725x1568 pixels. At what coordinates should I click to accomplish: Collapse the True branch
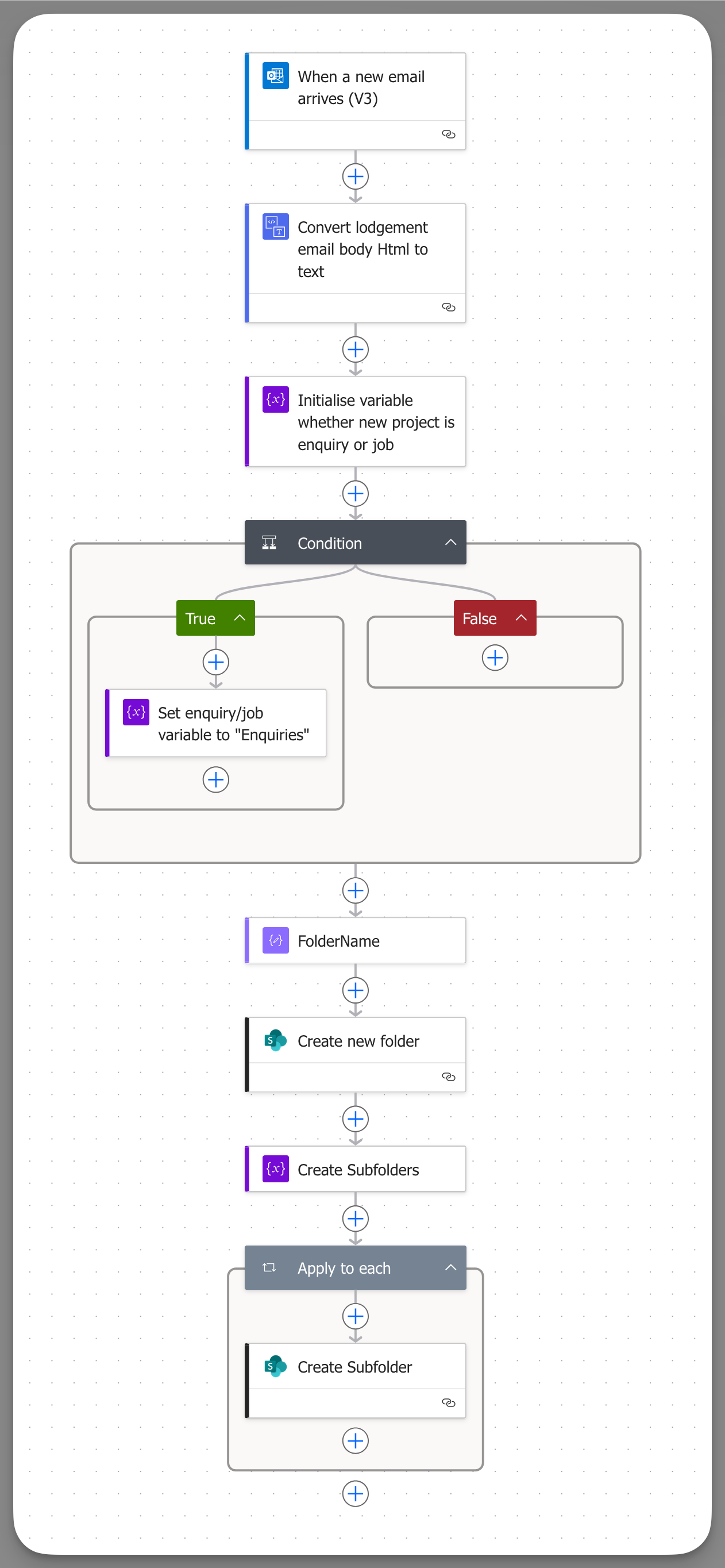(240, 618)
